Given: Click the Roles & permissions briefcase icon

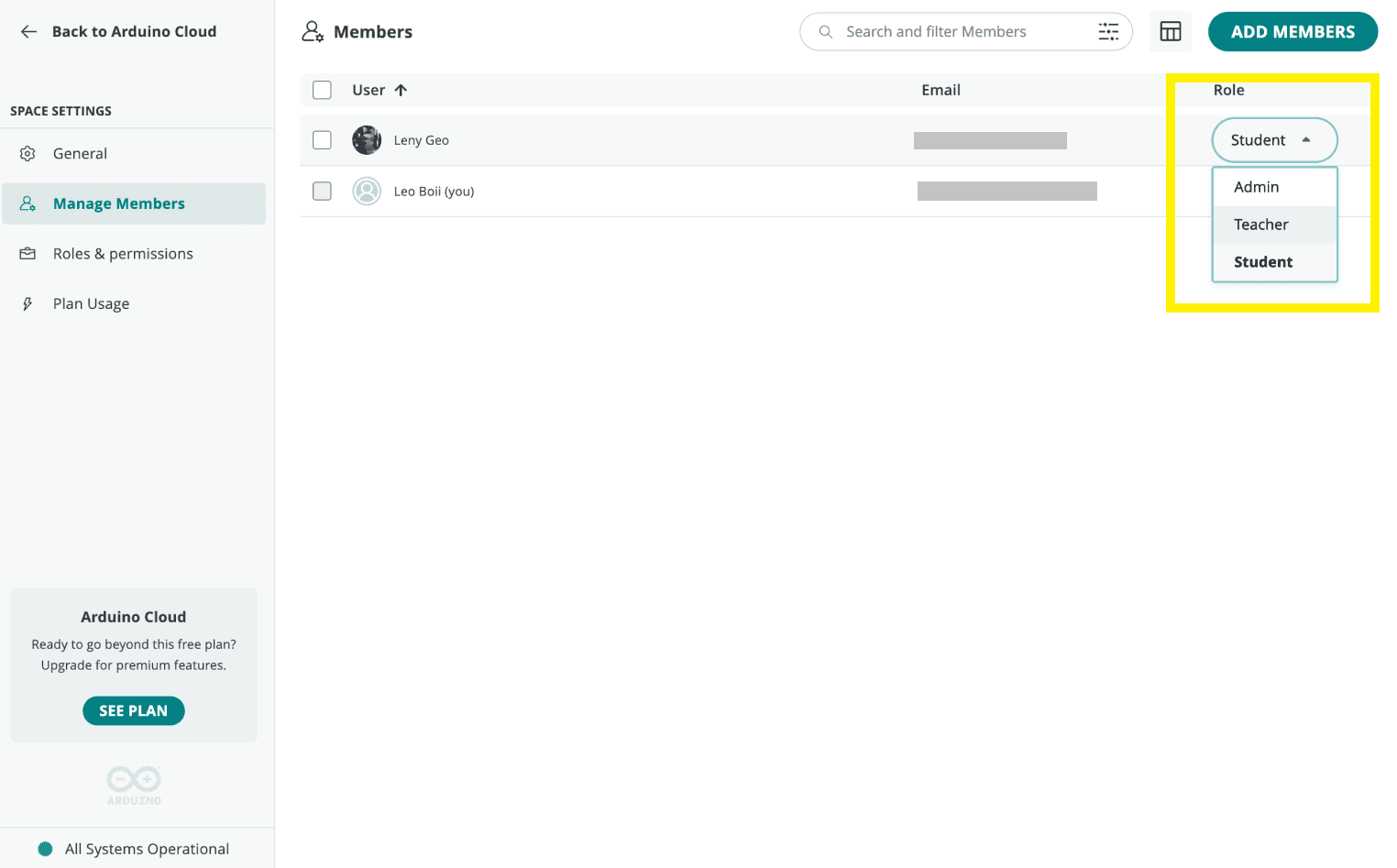Looking at the screenshot, I should tap(28, 254).
